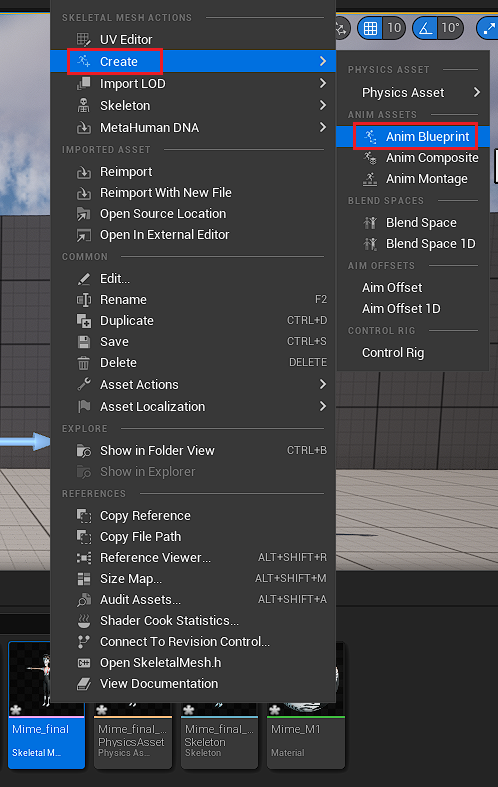Click the MetaHuman DNA icon
Screen dimensions: 498x787
(83, 127)
